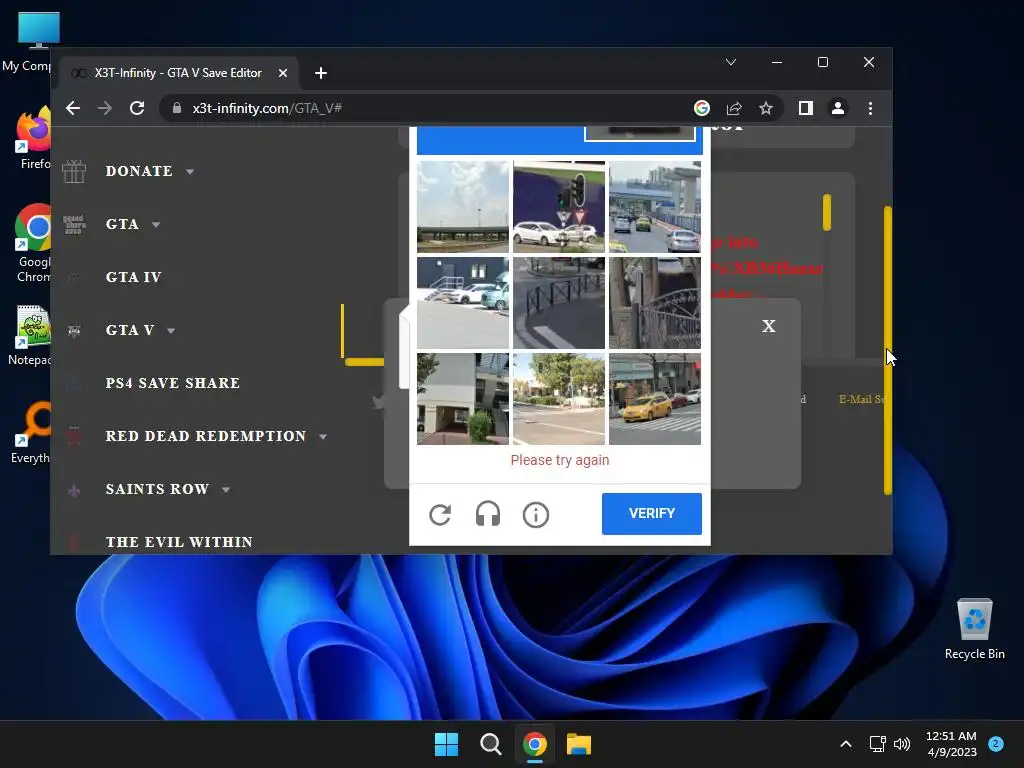1024x768 pixels.
Task: Click the gift box Donate icon
Action: pos(74,171)
